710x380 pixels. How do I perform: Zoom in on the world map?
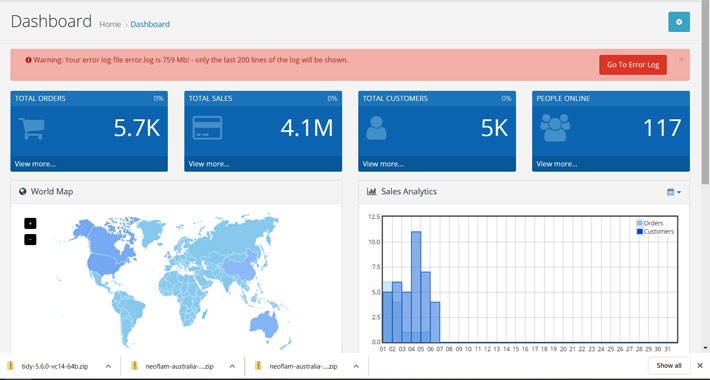30,223
